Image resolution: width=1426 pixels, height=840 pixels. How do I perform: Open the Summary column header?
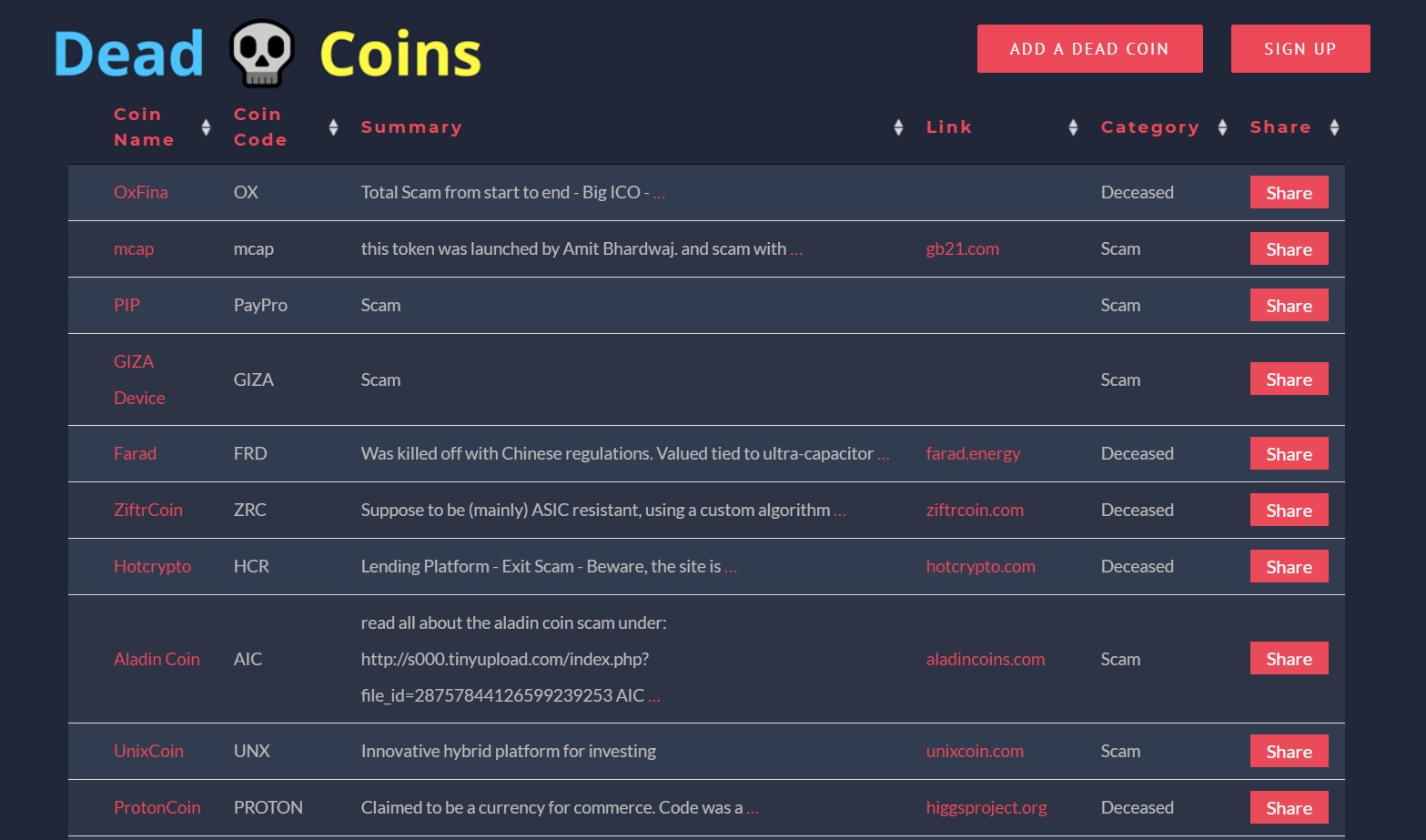pos(411,127)
